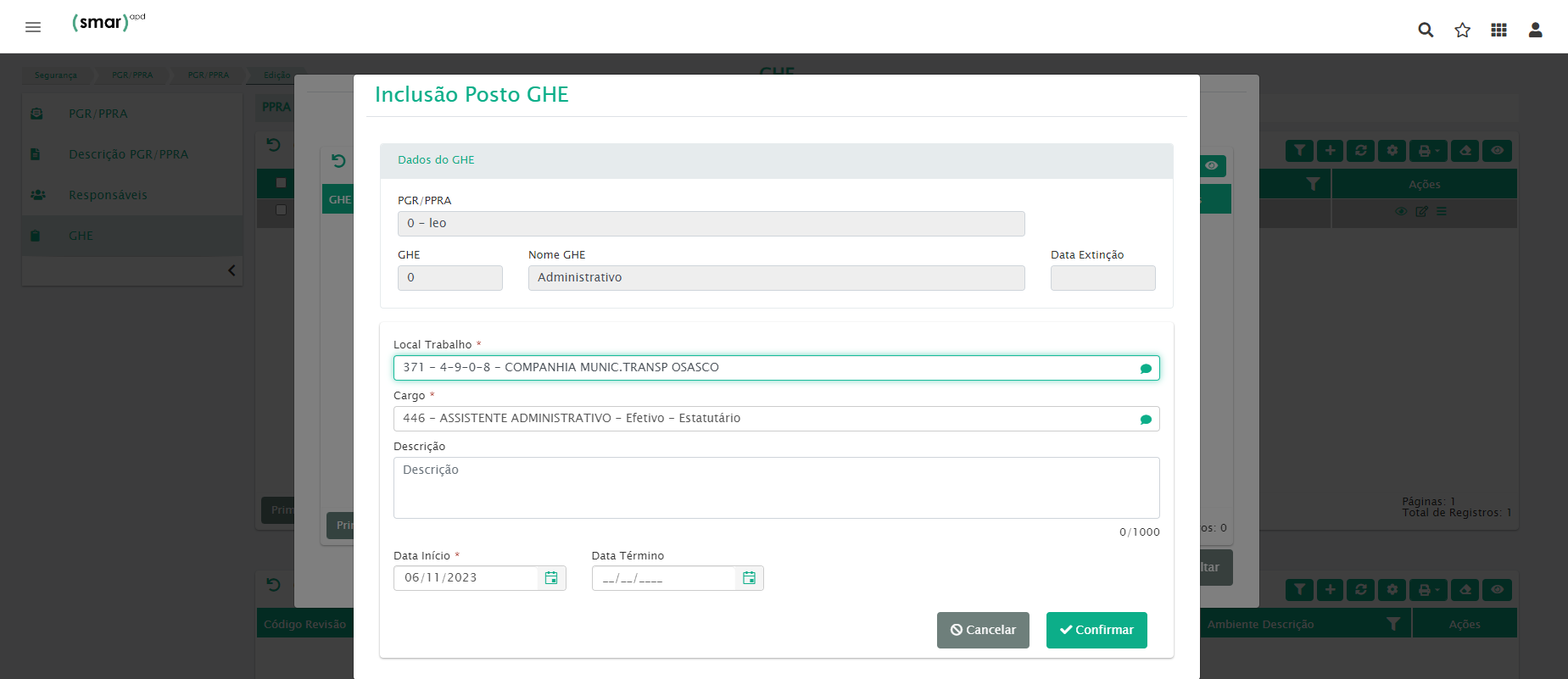Screen dimensions: 1568x679
Task: Toggle the select-all checkbox in grid header
Action: pos(281,183)
